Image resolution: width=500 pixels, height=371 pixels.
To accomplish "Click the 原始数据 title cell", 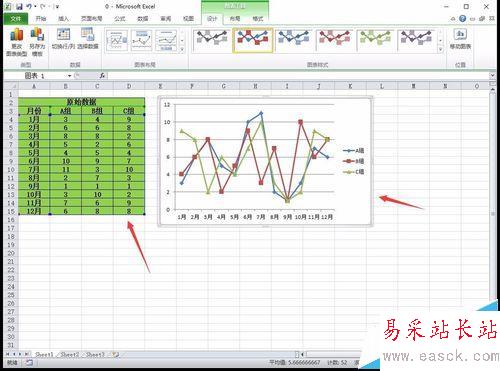I will pos(82,102).
